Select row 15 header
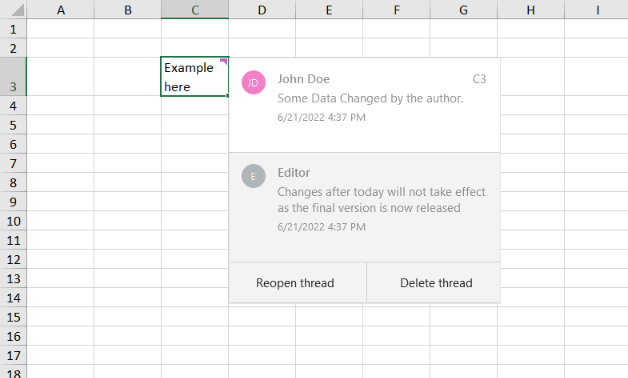 pos(13,317)
